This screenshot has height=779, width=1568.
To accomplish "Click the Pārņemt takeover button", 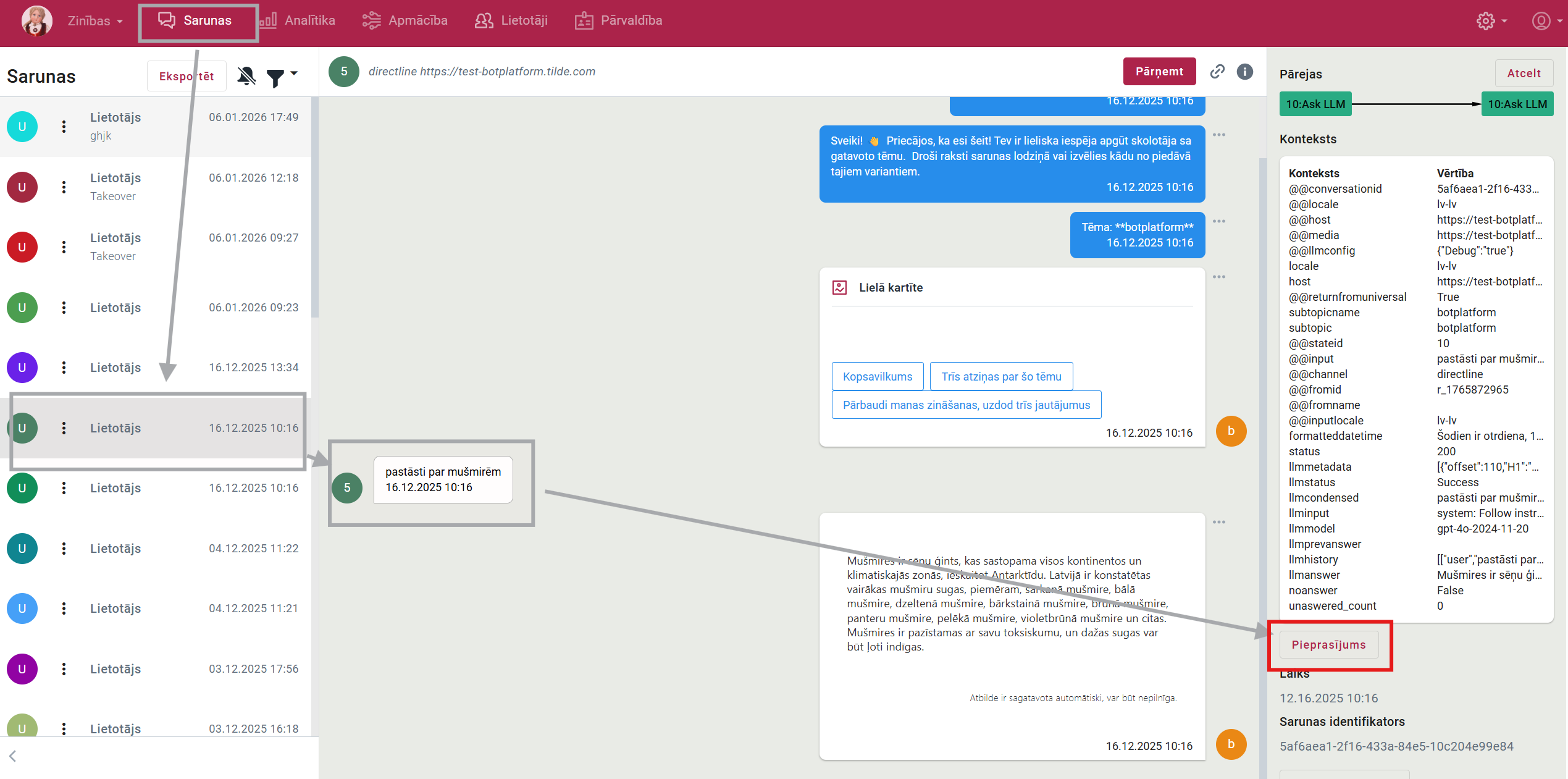I will [x=1159, y=72].
